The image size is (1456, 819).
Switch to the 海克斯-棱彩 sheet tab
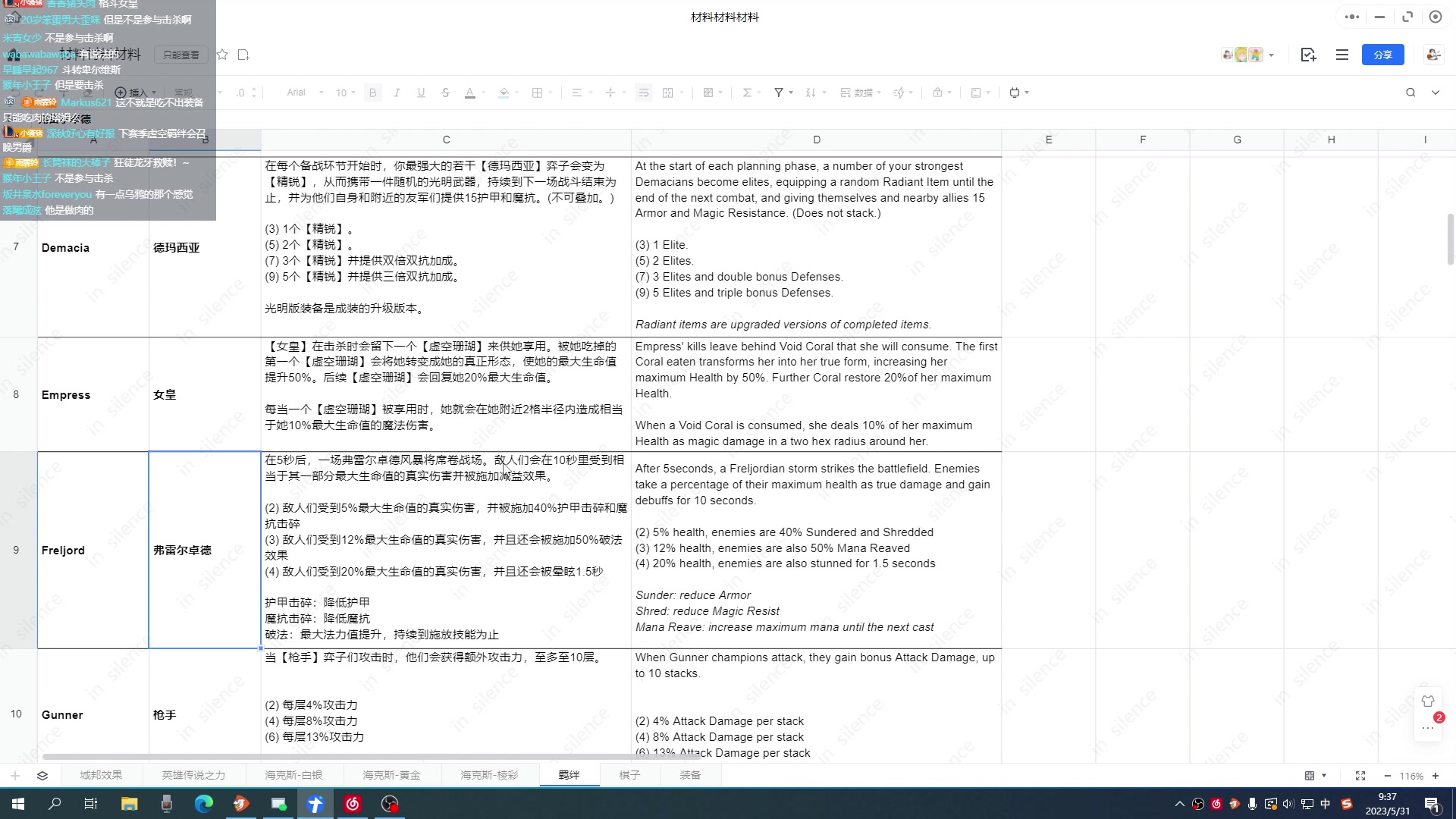pos(489,775)
